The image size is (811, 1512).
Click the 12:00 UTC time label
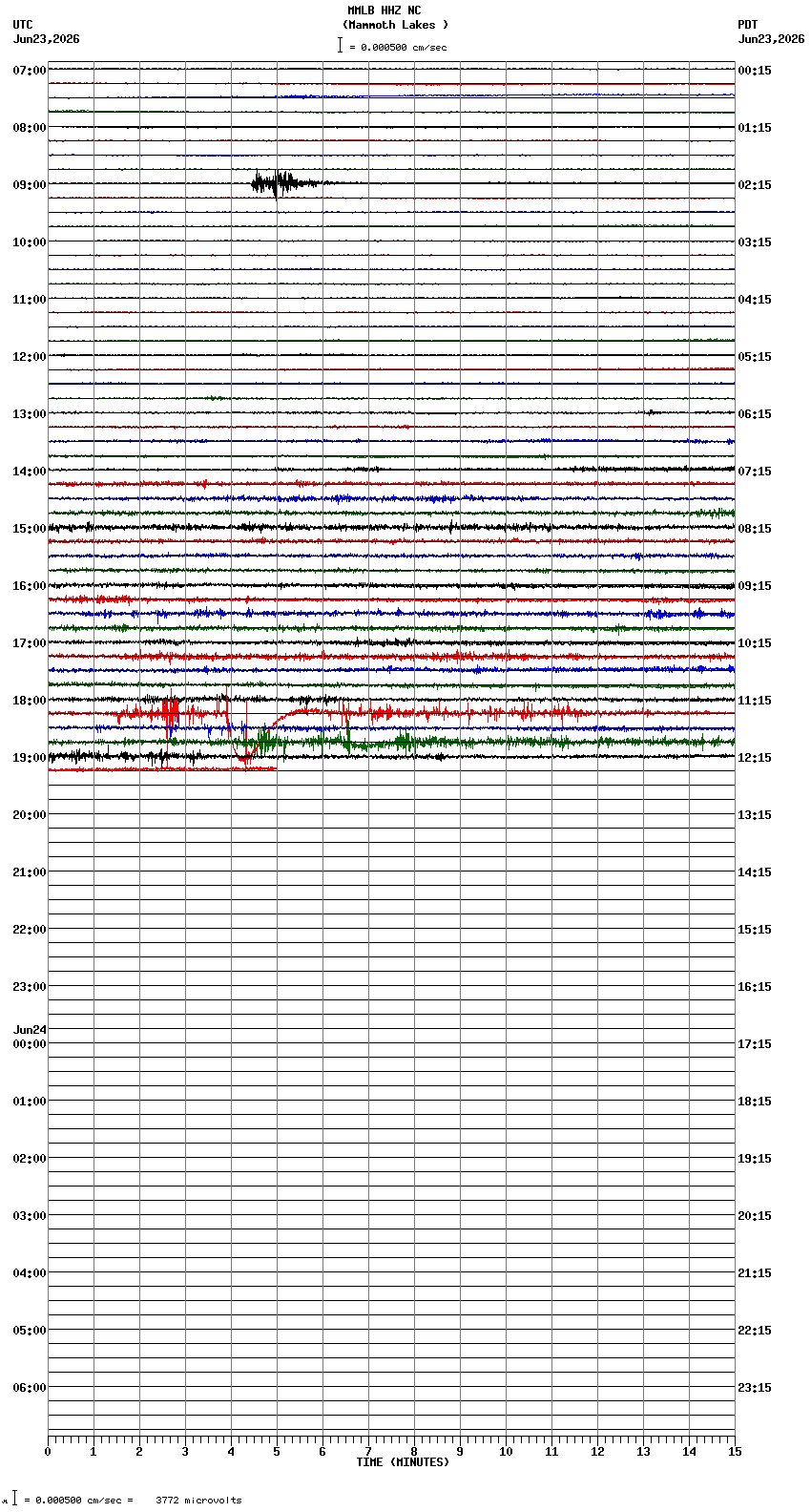click(30, 357)
